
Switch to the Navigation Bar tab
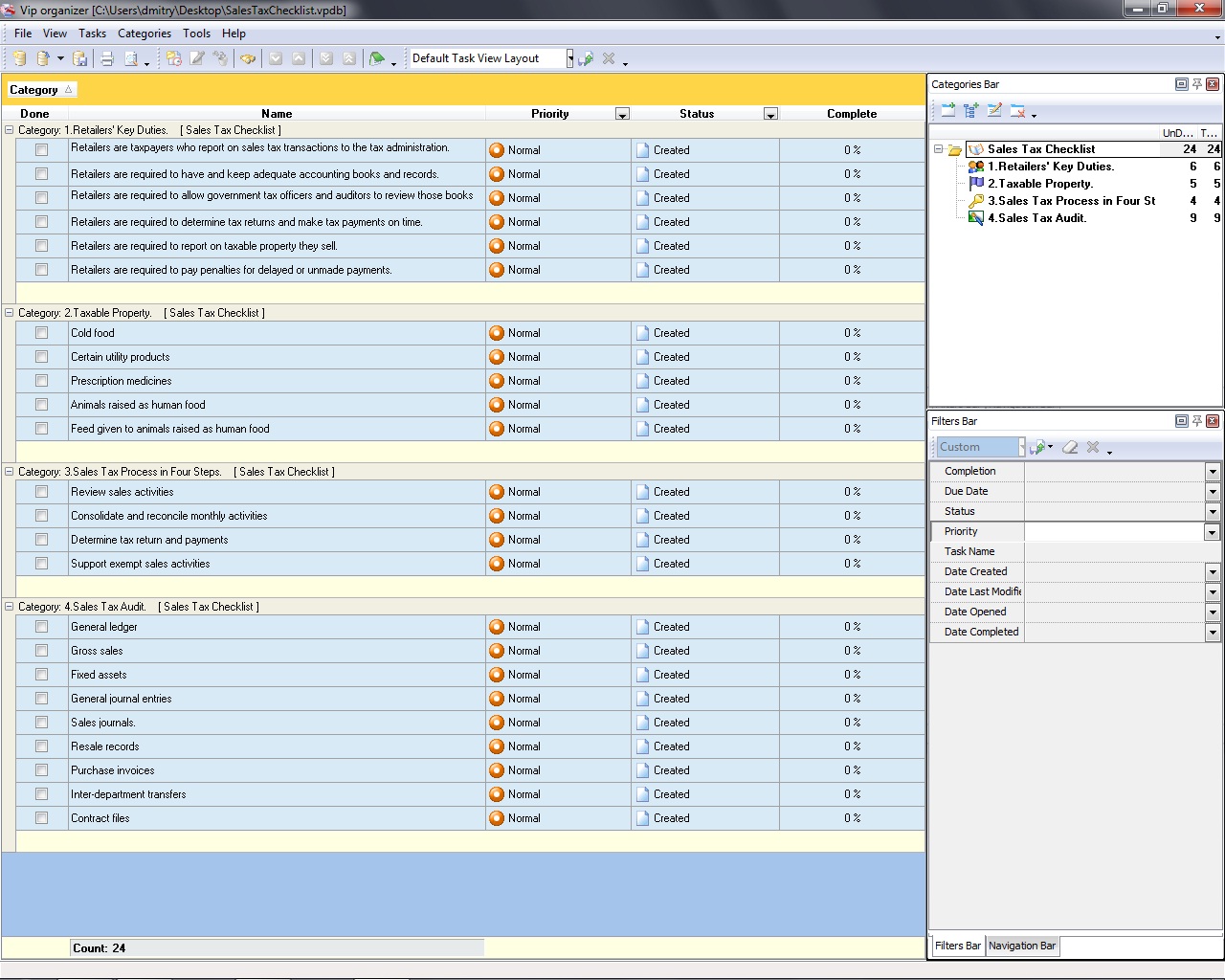[x=1021, y=946]
